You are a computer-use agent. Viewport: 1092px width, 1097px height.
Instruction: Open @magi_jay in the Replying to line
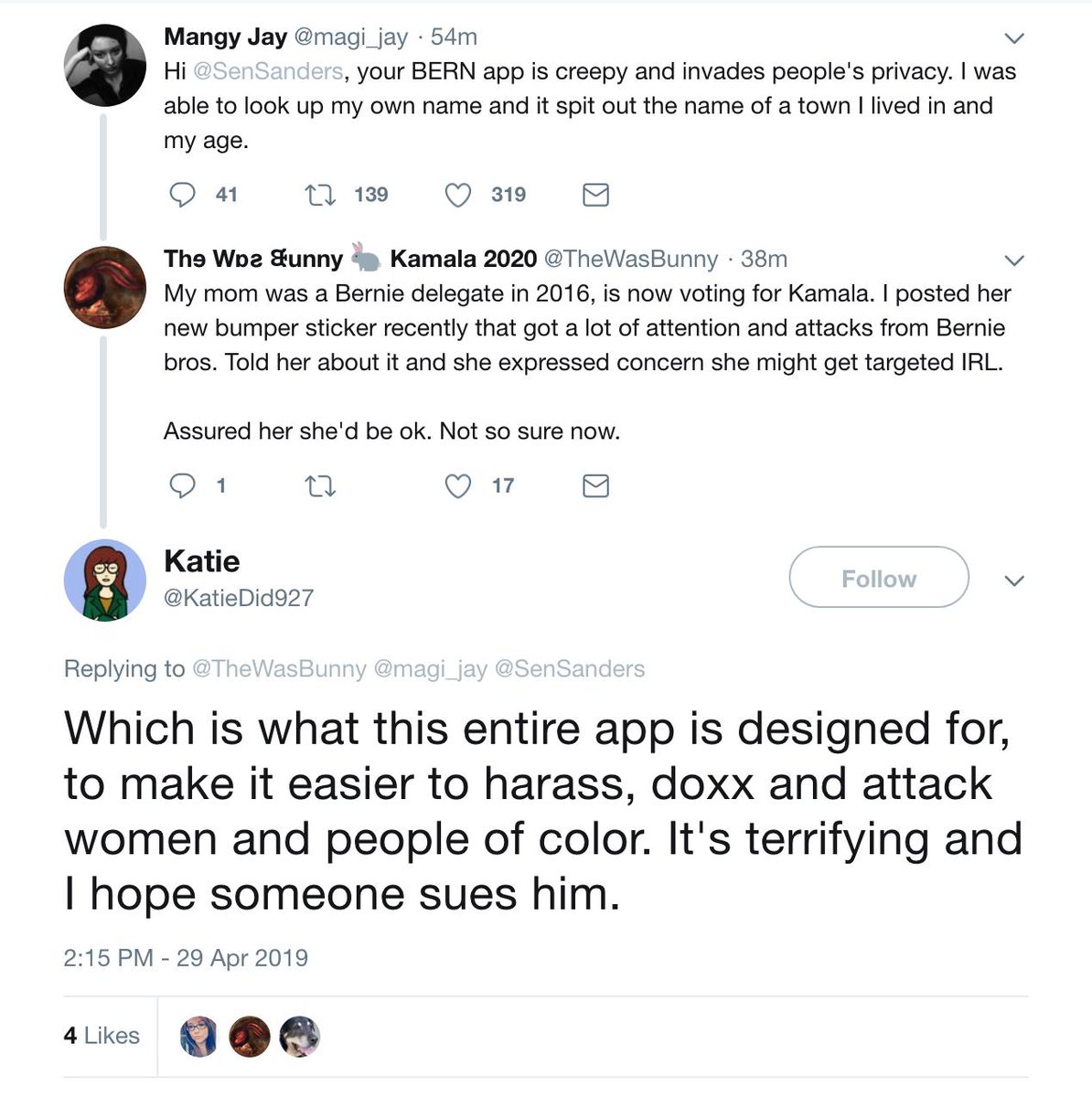coord(430,669)
